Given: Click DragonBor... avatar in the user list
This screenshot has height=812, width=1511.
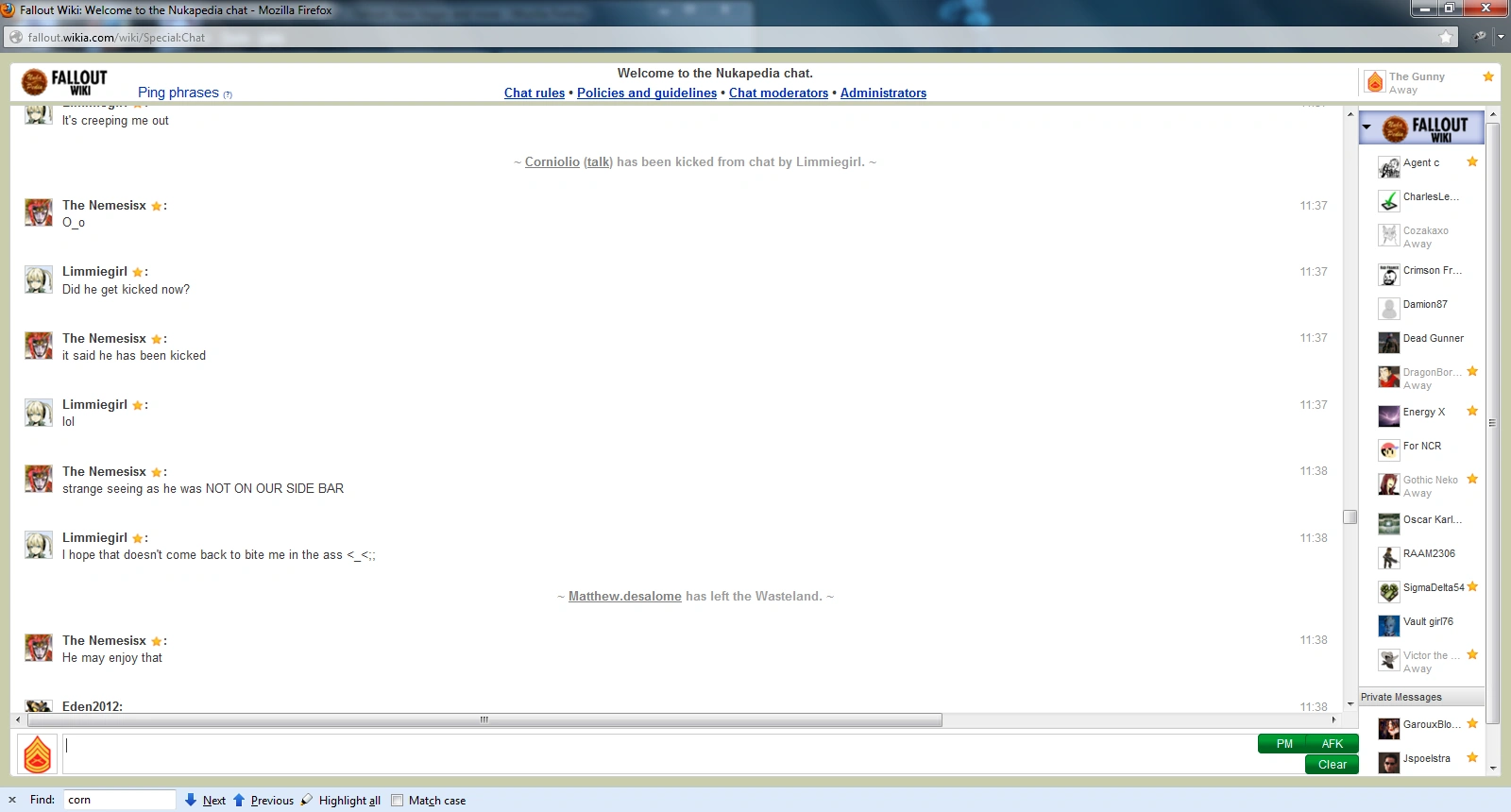Looking at the screenshot, I should click(x=1388, y=377).
